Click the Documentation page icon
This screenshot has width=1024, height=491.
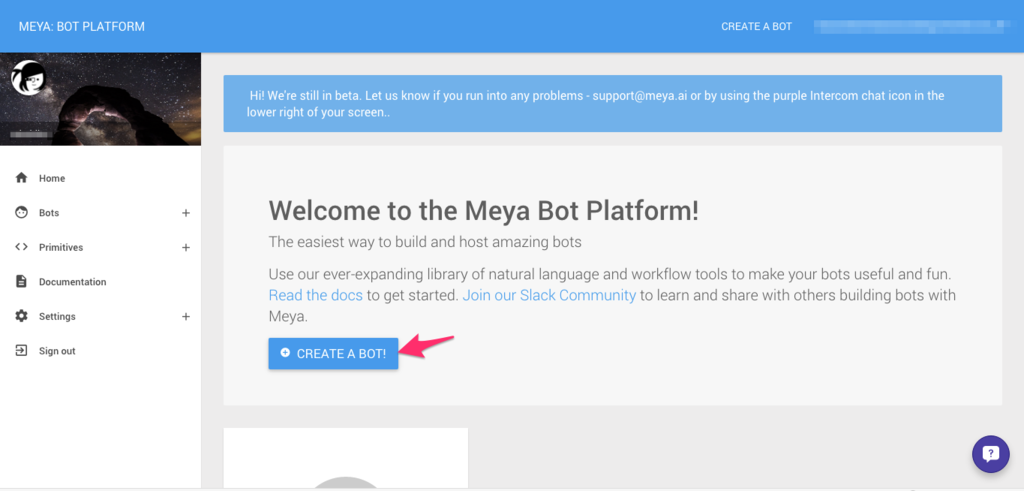pyautogui.click(x=22, y=281)
